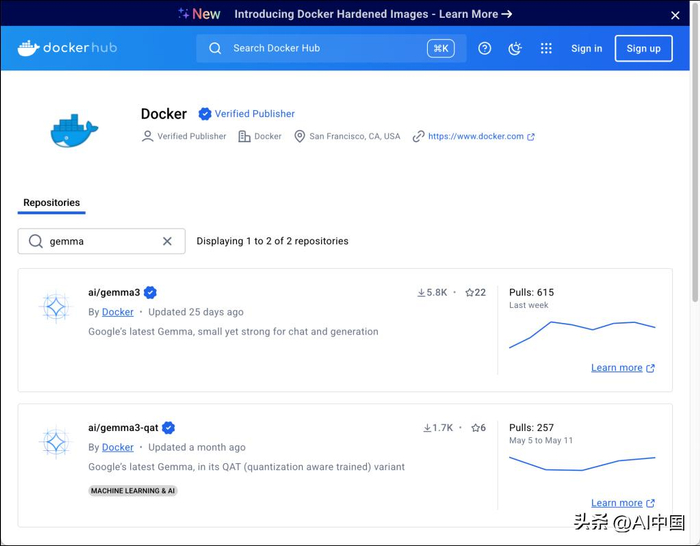Click the Docker Hub logo

coord(67,48)
